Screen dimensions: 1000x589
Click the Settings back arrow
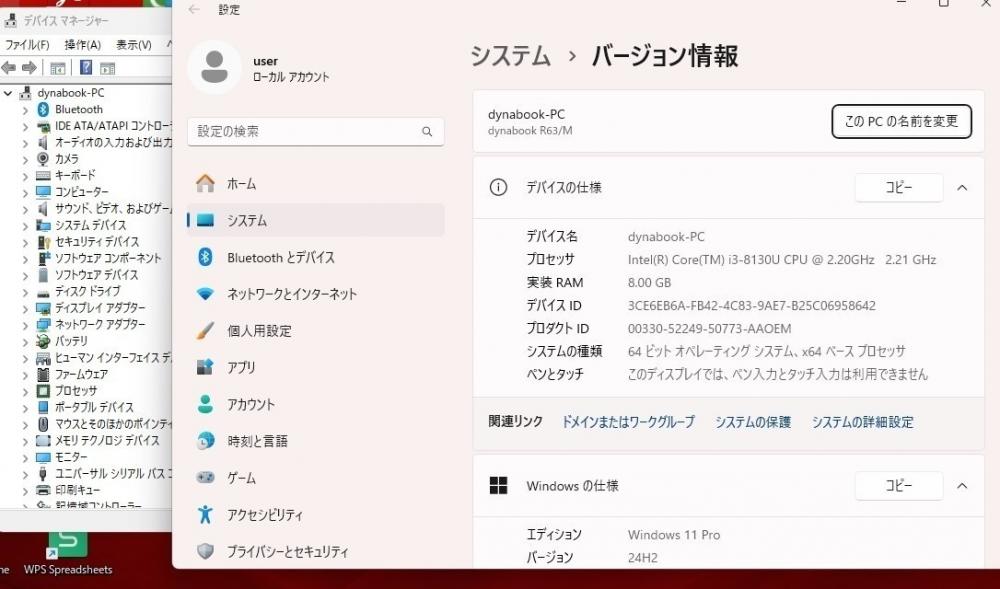[195, 10]
